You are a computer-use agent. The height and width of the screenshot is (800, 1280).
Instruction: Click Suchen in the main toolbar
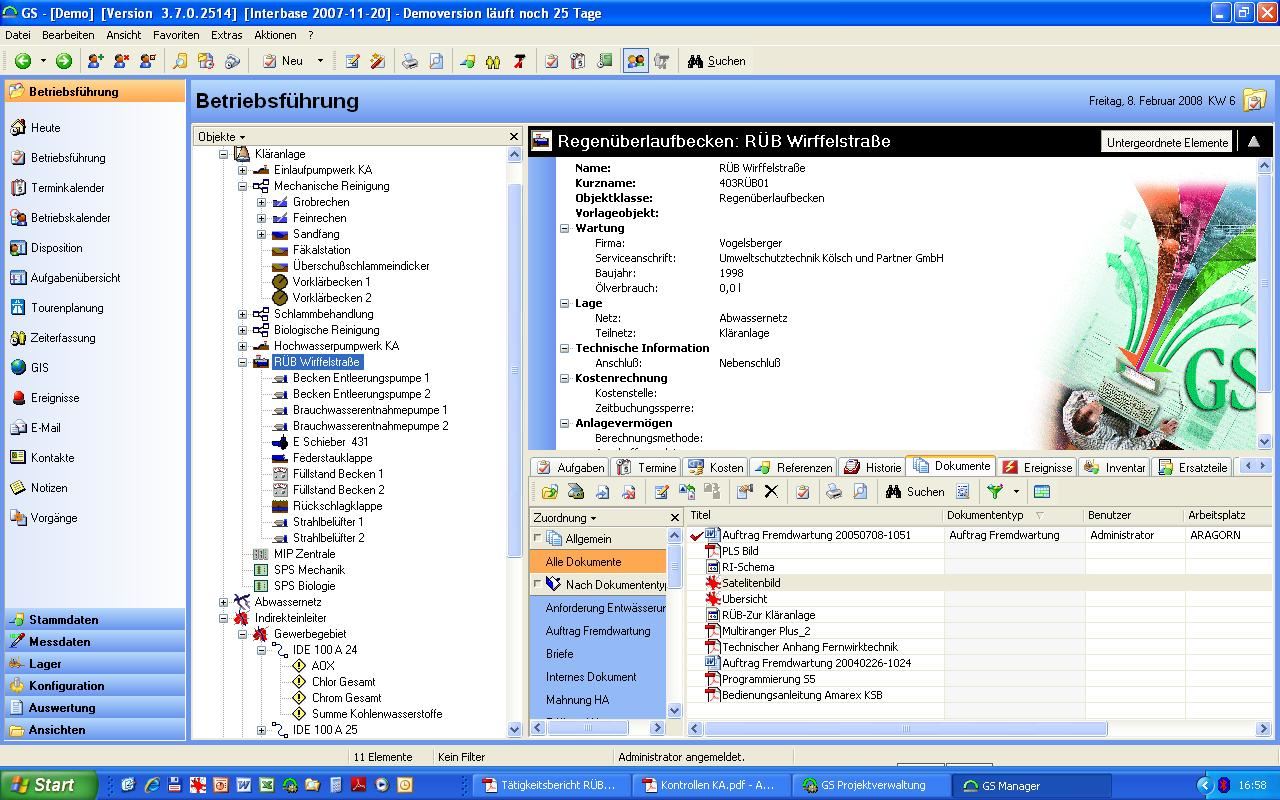click(x=716, y=61)
